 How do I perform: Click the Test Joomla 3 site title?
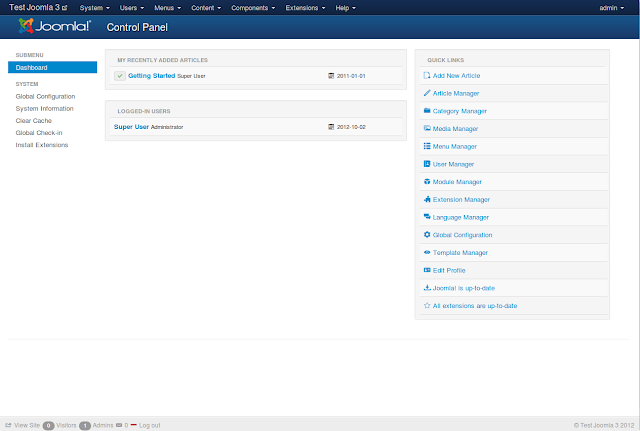pyautogui.click(x=34, y=7)
